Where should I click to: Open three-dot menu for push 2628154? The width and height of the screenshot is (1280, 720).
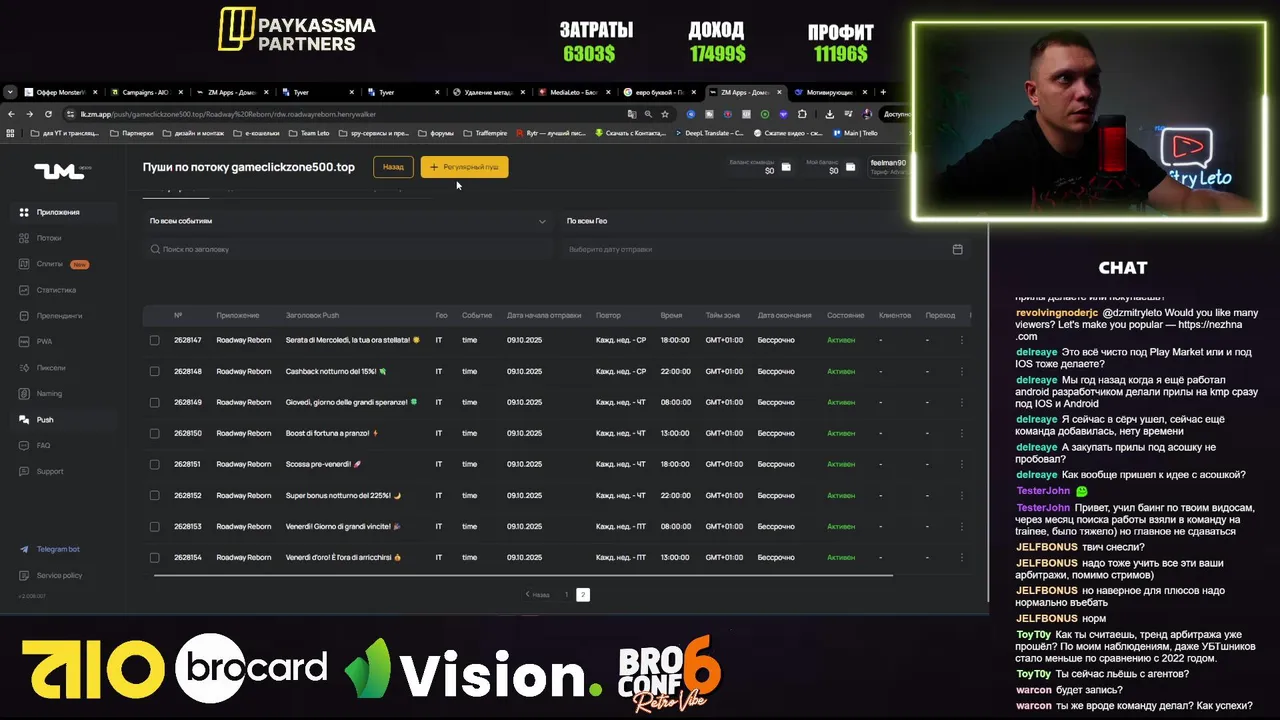tap(962, 557)
